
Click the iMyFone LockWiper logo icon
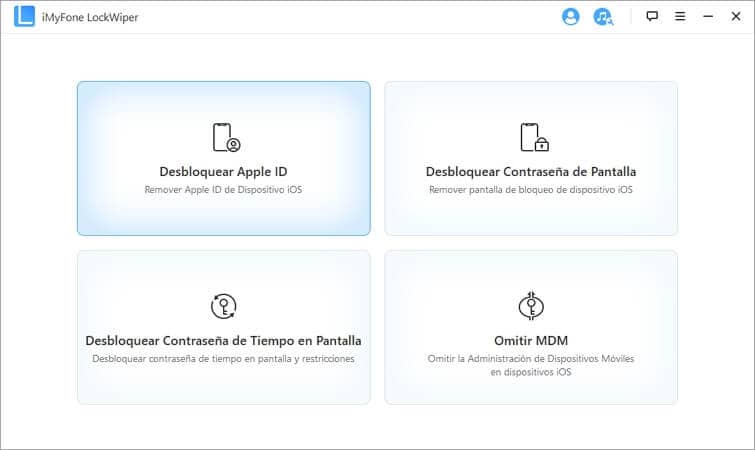[24, 16]
